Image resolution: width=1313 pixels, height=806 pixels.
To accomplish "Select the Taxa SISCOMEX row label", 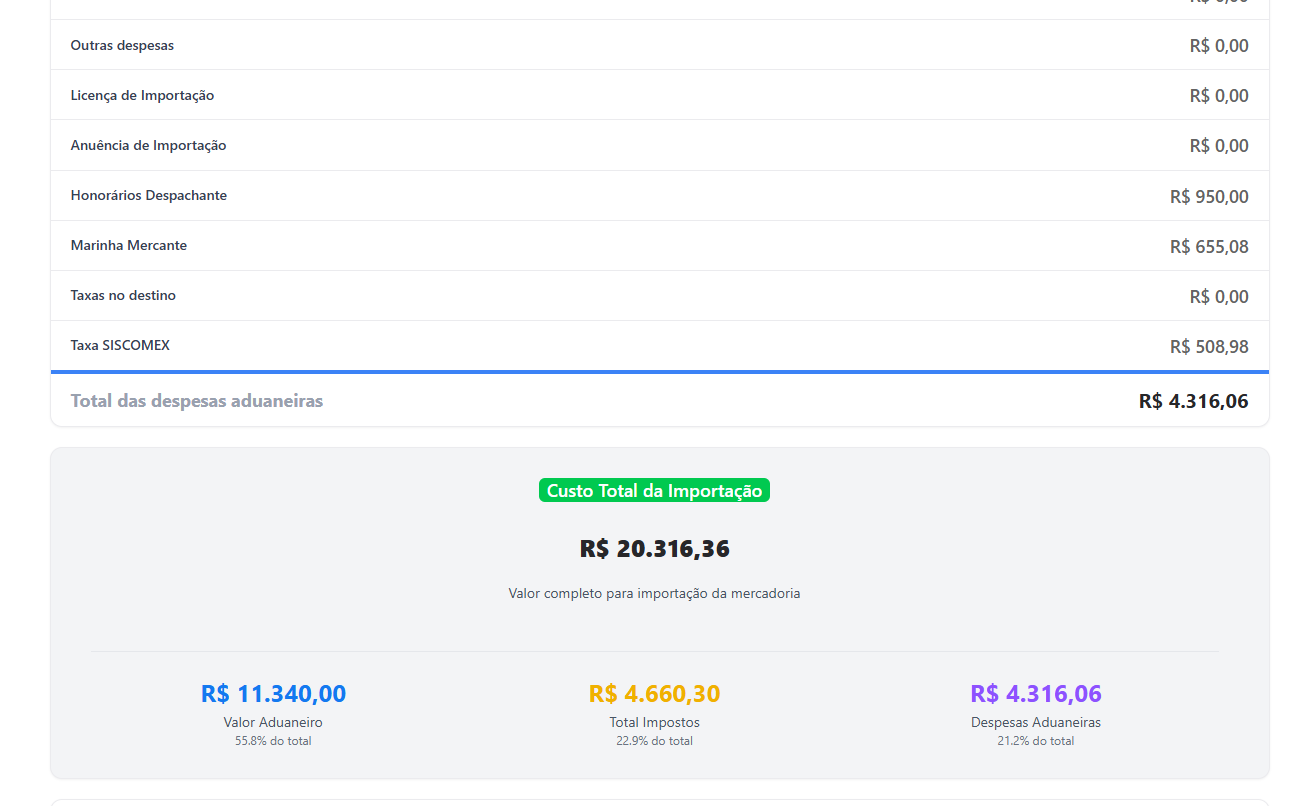I will (x=120, y=346).
